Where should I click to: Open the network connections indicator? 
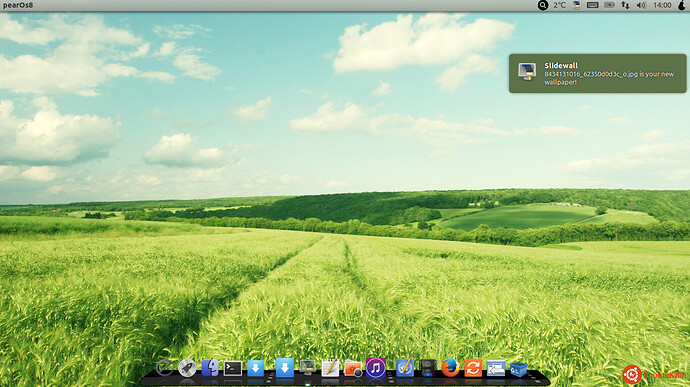[625, 5]
